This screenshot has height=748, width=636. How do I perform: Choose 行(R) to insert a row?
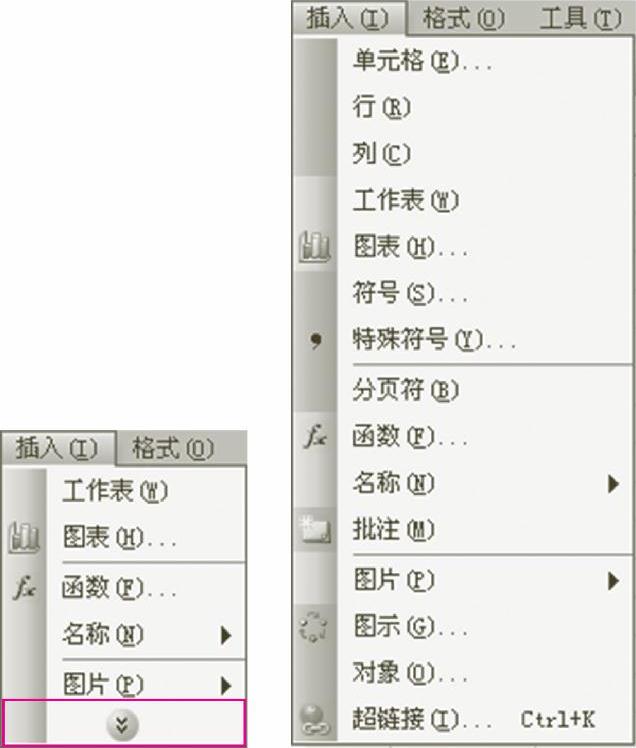pos(486,106)
